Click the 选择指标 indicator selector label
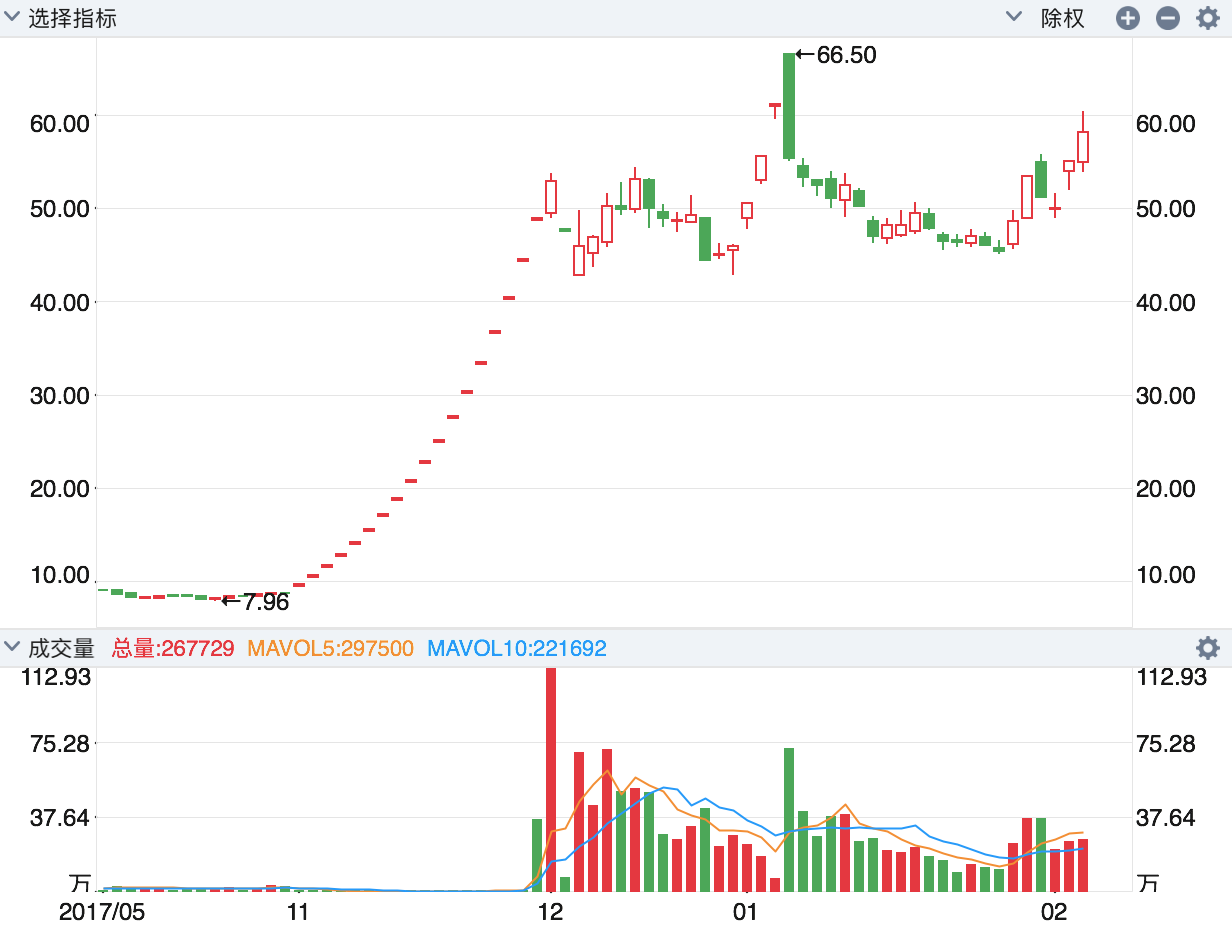Screen dimensions: 1232x930 click(x=72, y=18)
